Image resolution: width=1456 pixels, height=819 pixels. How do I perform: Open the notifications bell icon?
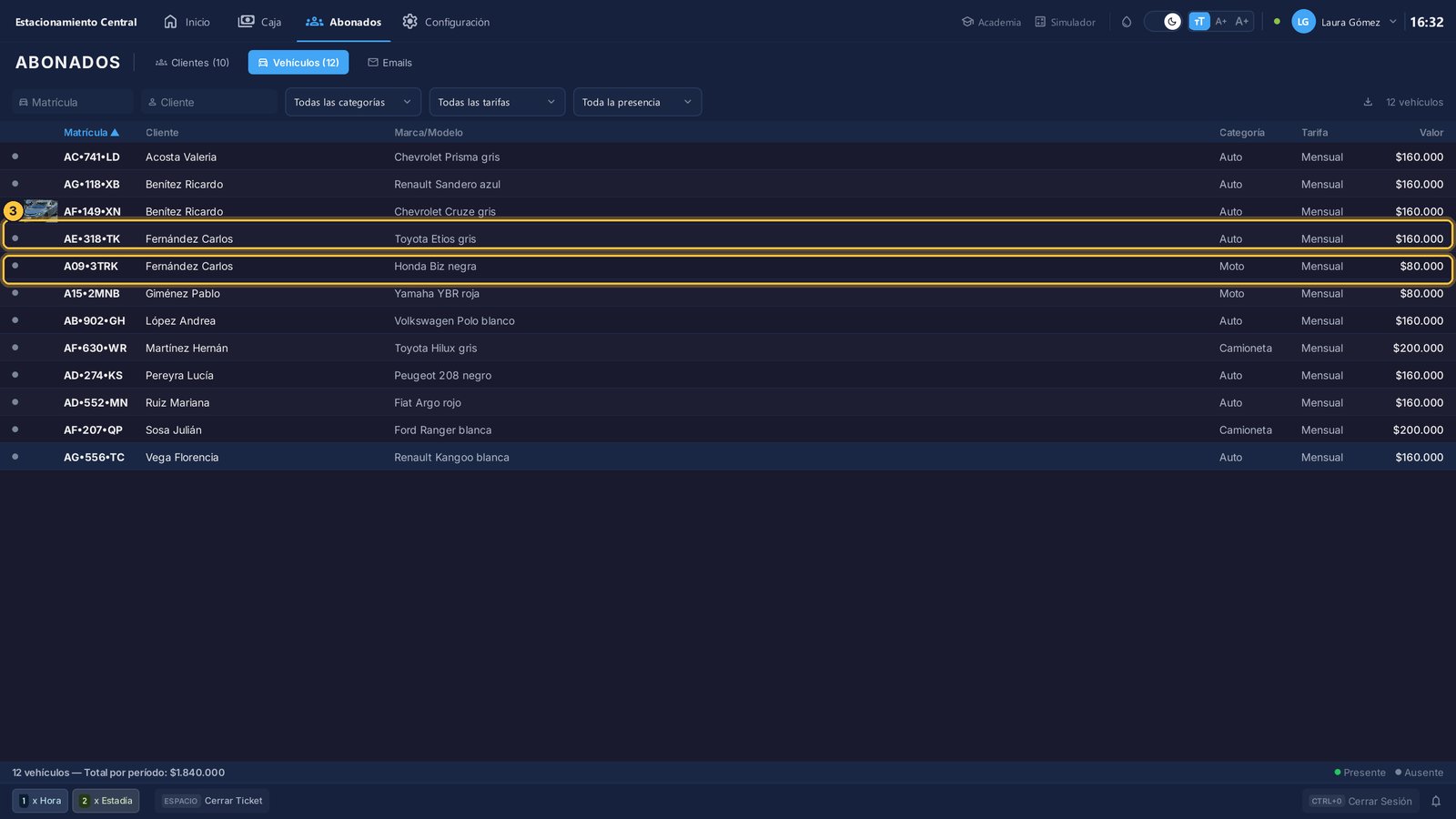tap(1436, 801)
